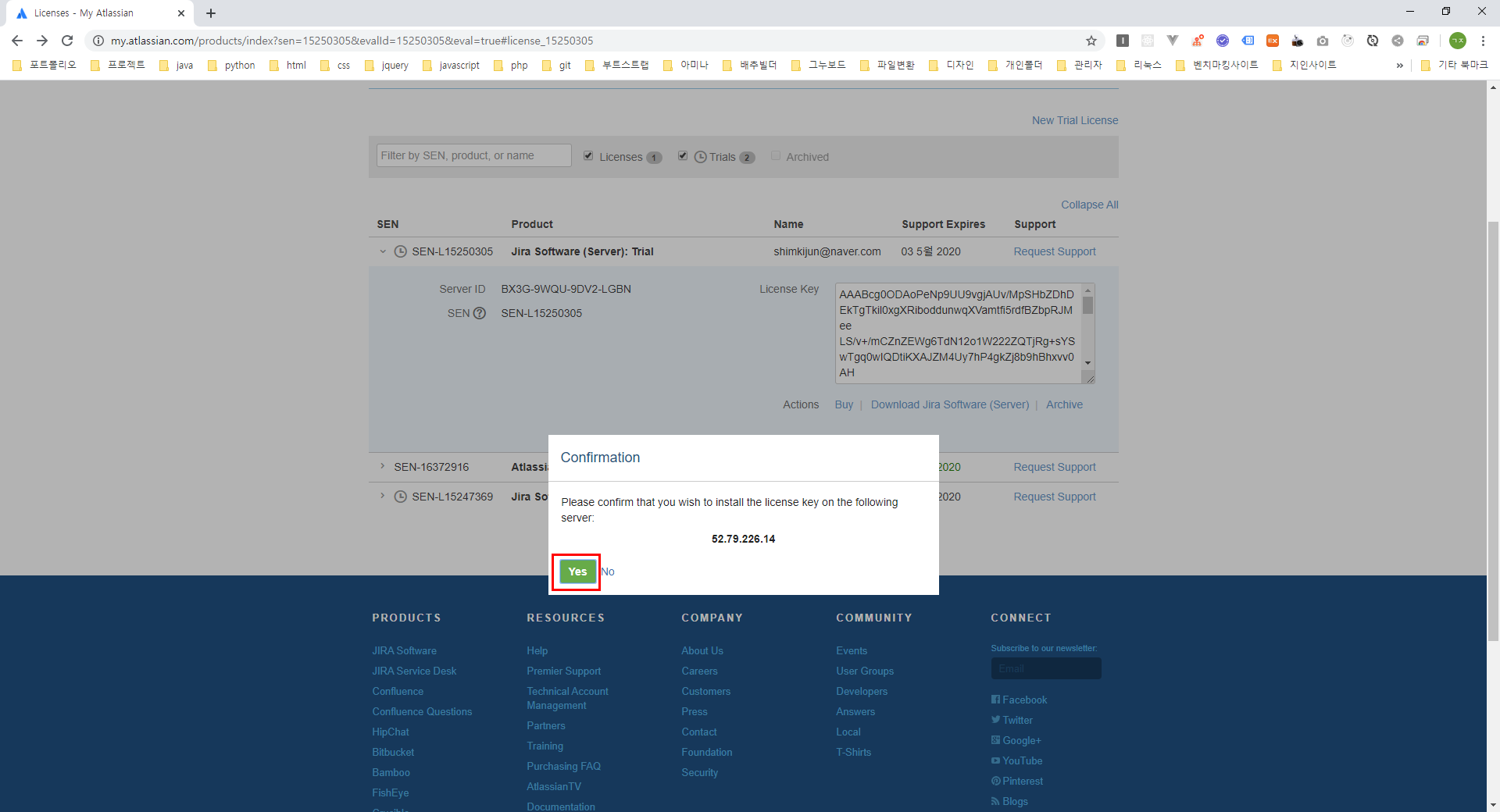Click the License Key scrollbar down arrow
The height and width of the screenshot is (812, 1500).
click(1087, 363)
